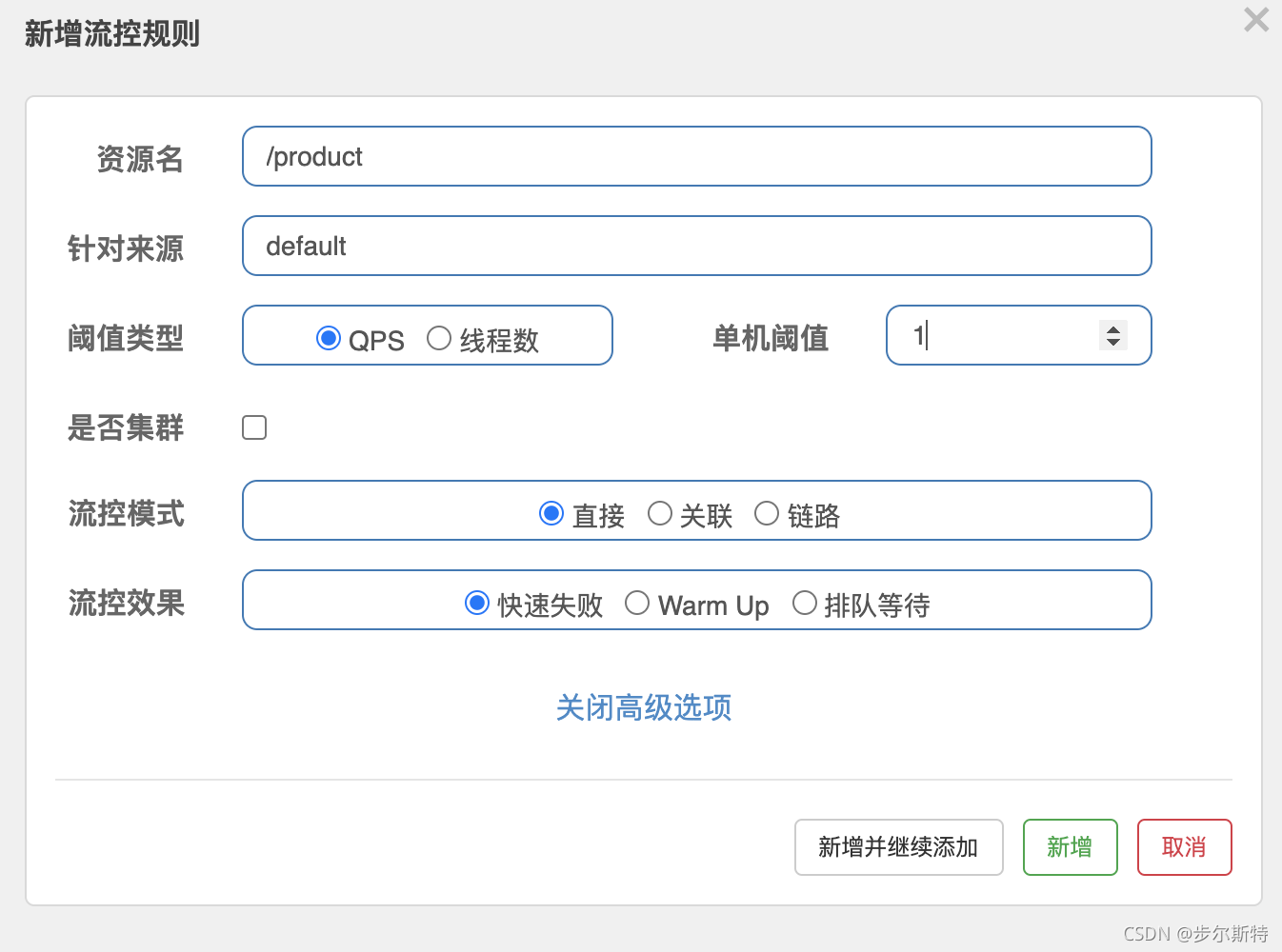Click the 新增并继续添加 button
Screen dimensions: 1282x952
(x=898, y=846)
